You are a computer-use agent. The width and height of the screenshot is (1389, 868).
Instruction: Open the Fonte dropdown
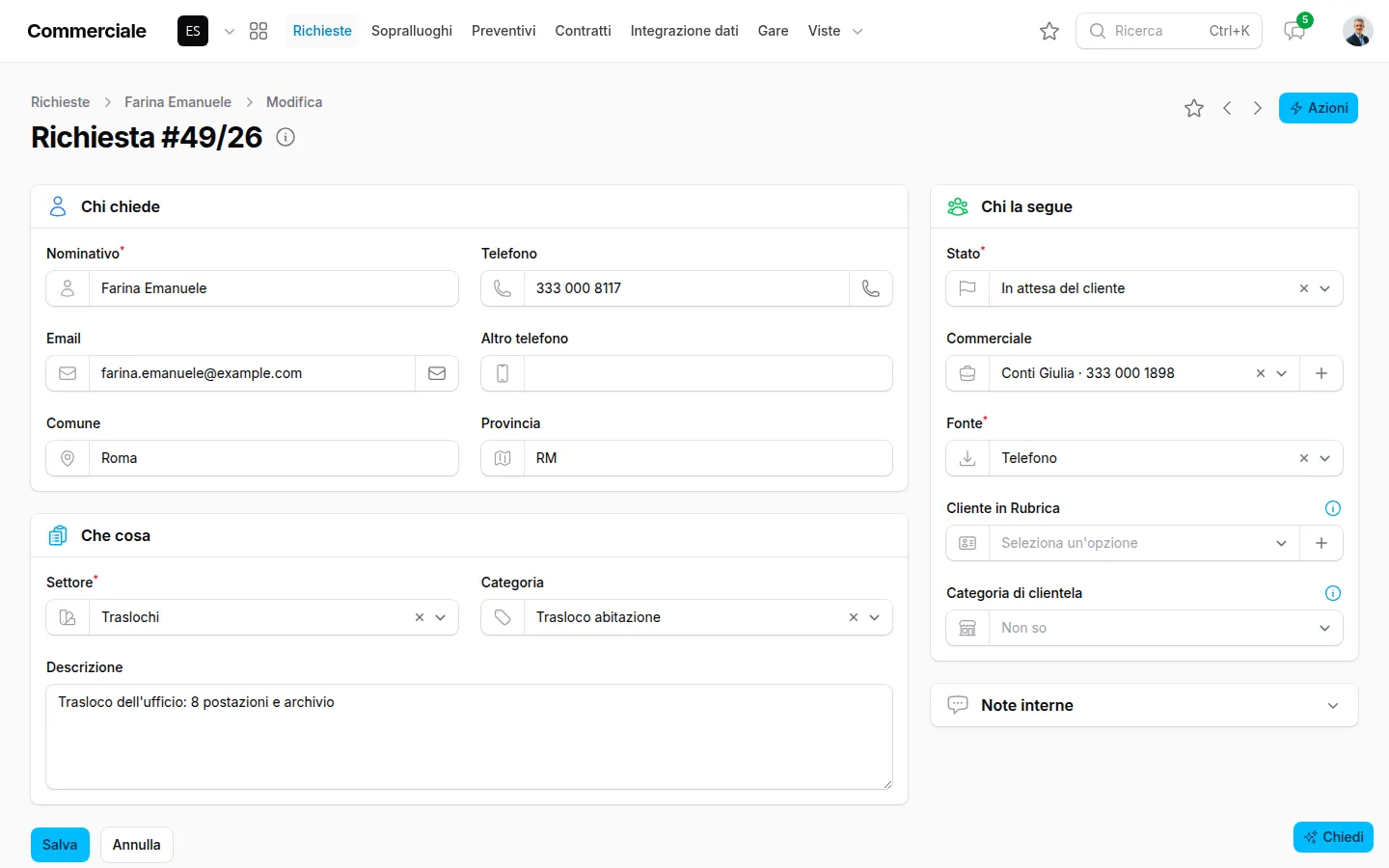click(x=1325, y=458)
